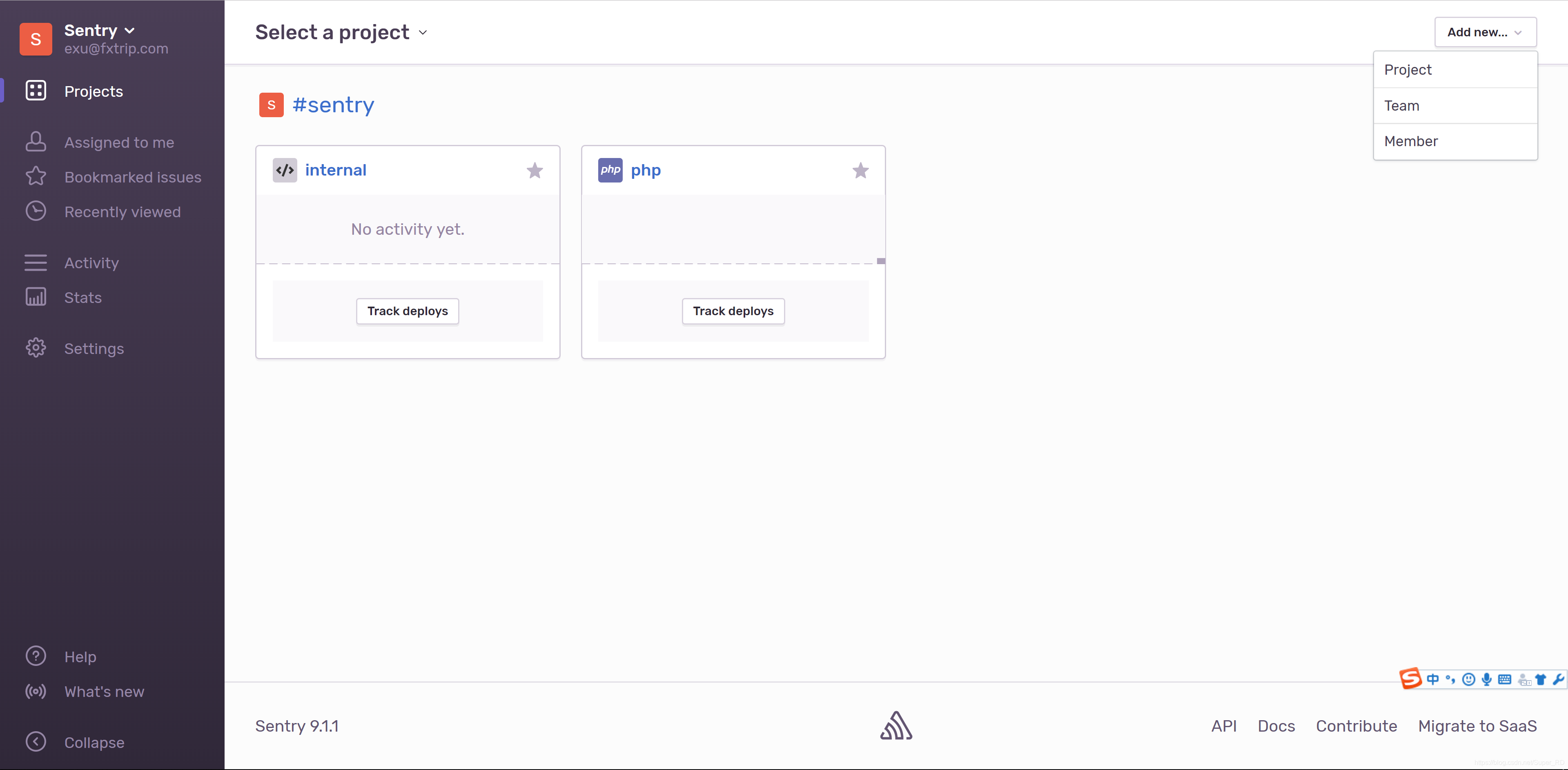
Task: Open IME toolbox wrench icon
Action: (1558, 679)
